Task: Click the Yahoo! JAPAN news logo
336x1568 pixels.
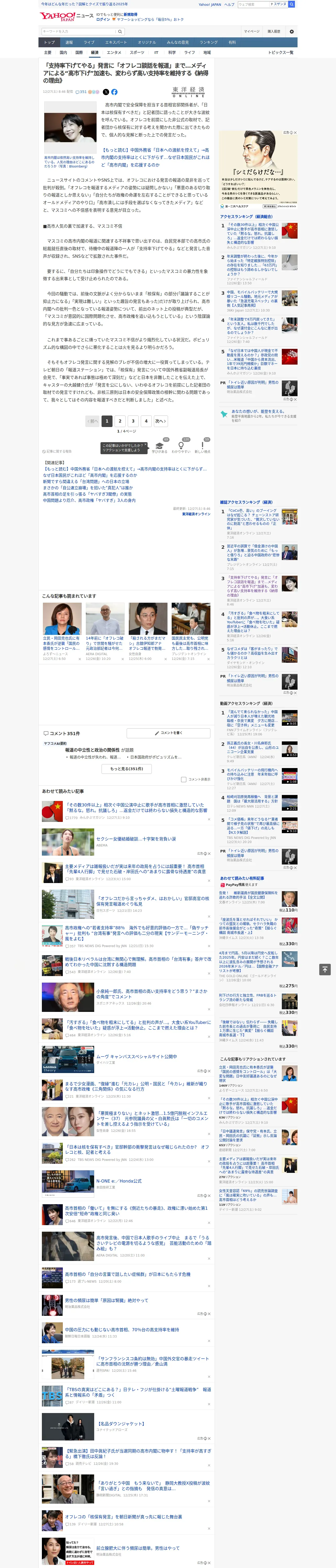Action: pyautogui.click(x=66, y=16)
